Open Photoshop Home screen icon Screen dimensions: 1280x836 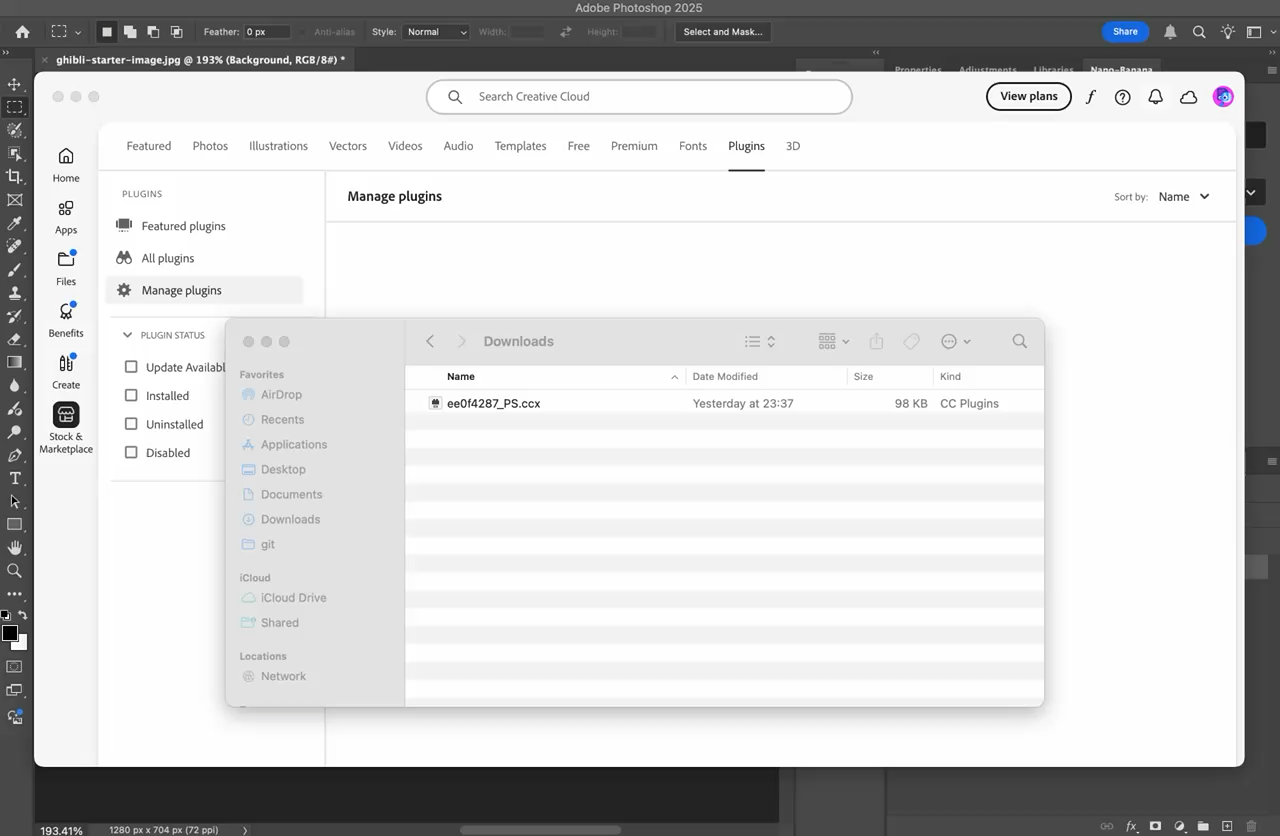point(22,32)
